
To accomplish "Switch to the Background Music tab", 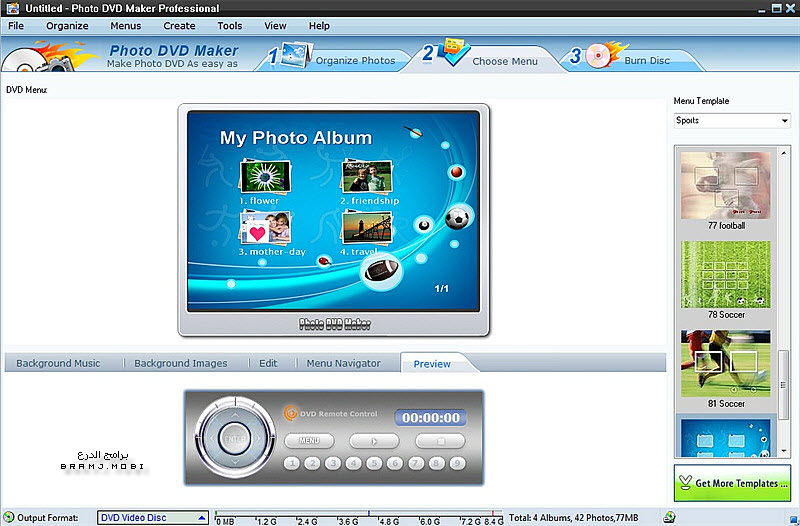I will tap(58, 363).
